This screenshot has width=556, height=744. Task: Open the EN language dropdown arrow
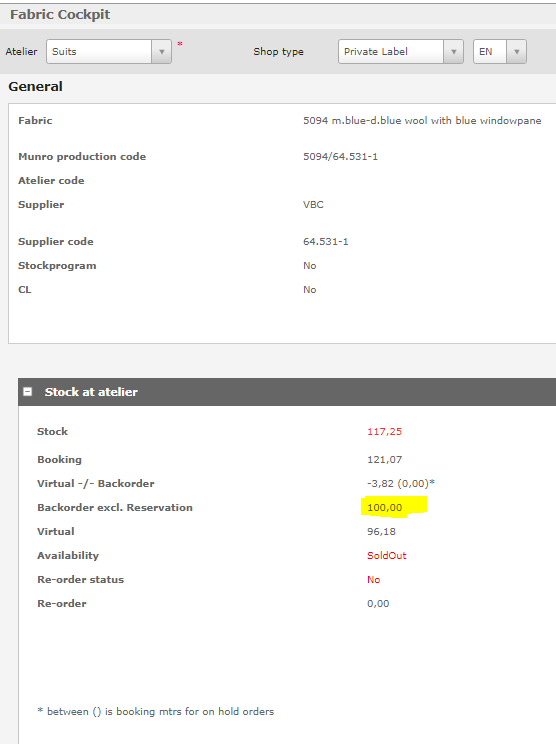517,52
